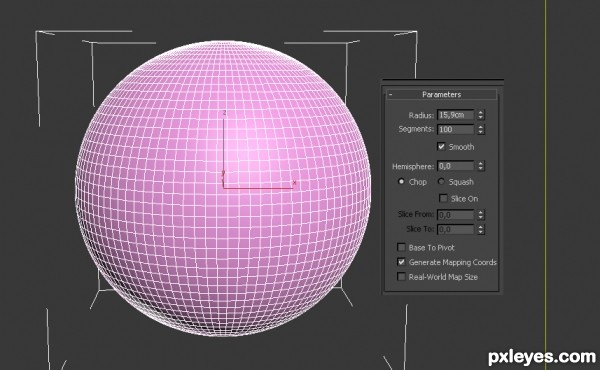
Task: Adjust the Slice To spinner arrows
Action: [x=481, y=229]
